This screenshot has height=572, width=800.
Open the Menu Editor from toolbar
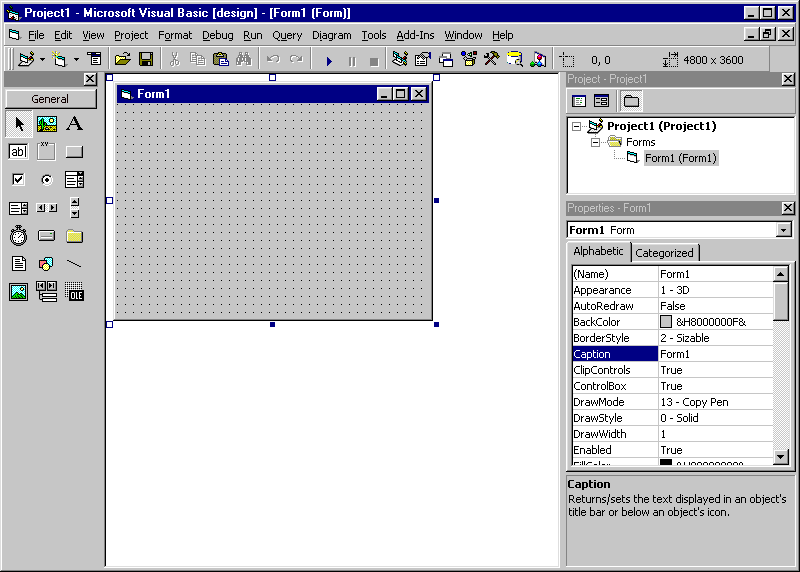(94, 60)
